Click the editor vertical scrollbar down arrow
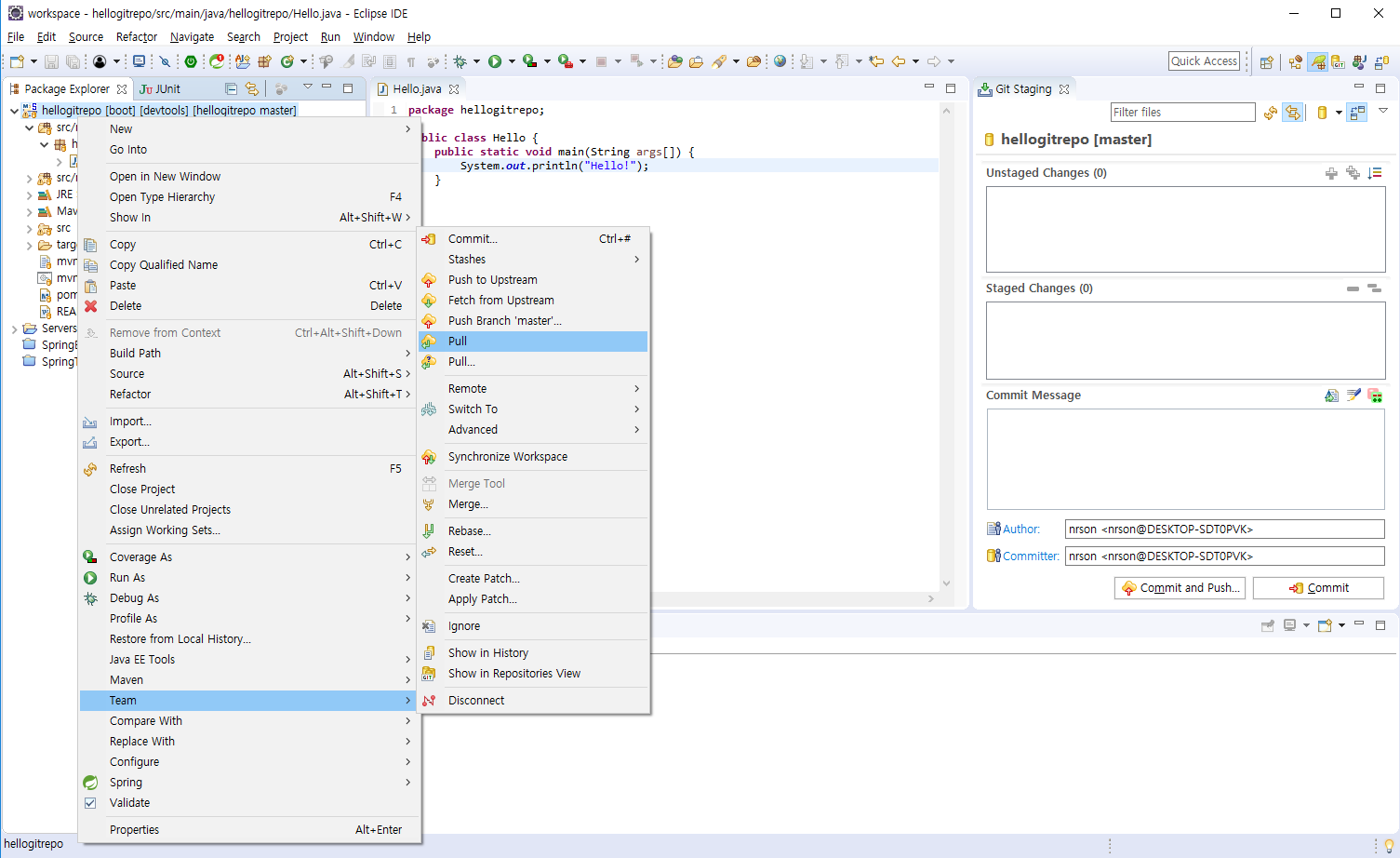 tap(946, 583)
